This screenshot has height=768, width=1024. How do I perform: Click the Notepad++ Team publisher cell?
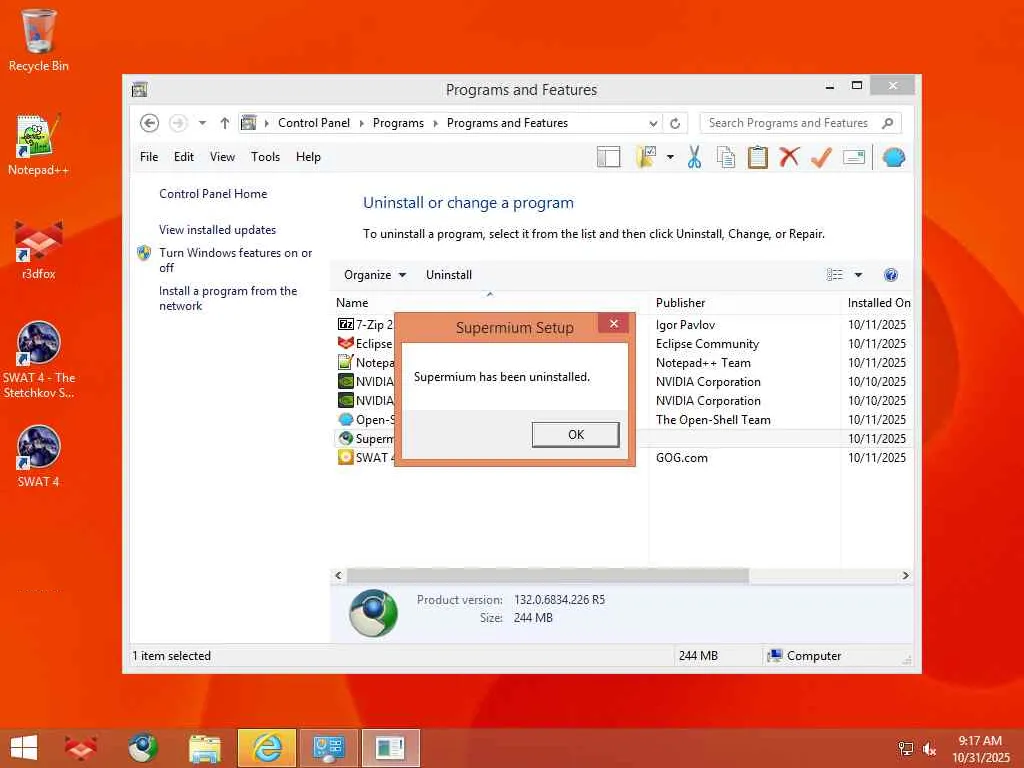point(703,362)
